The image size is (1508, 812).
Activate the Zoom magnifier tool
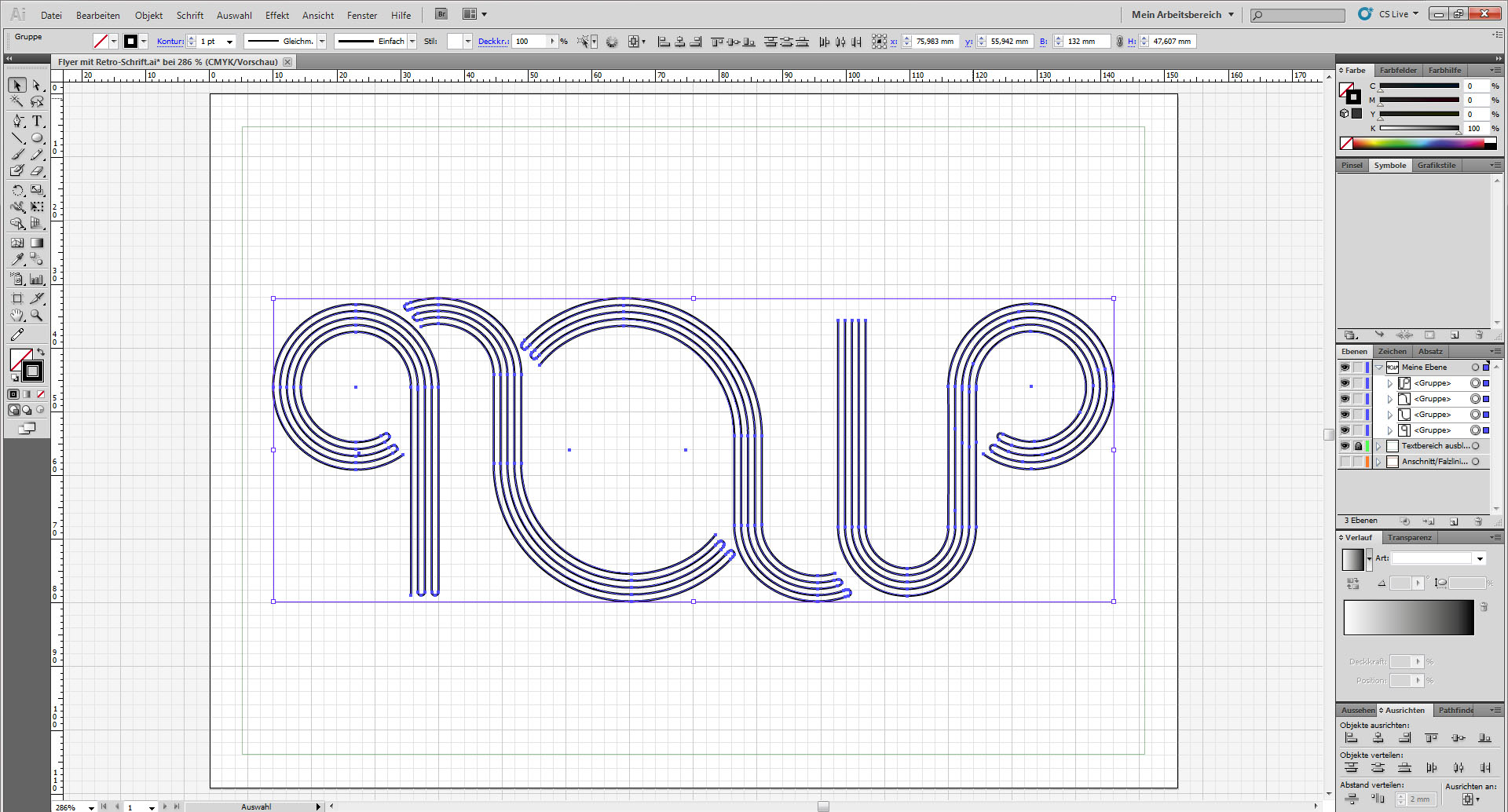37,316
